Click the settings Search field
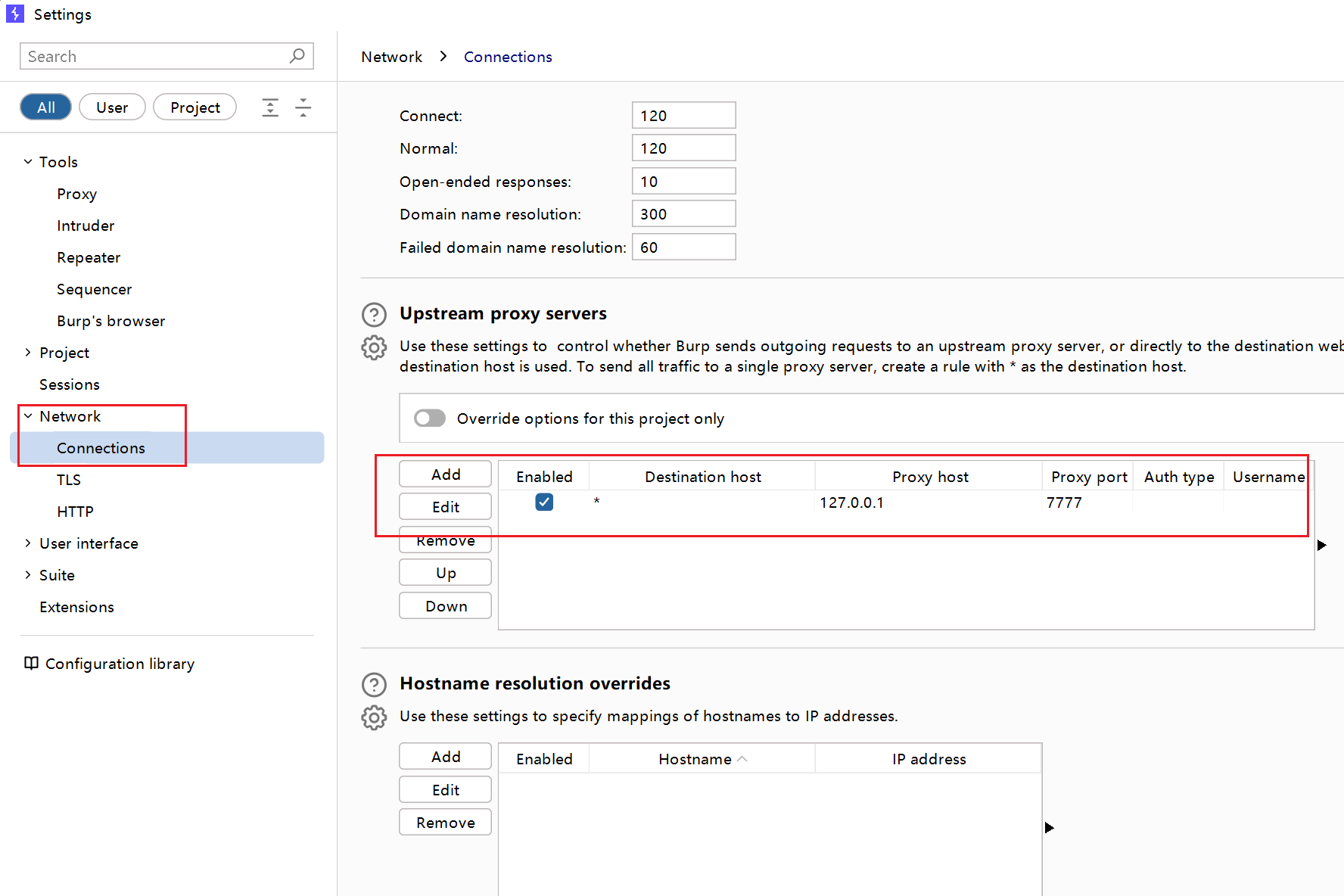The image size is (1344, 896). point(166,56)
